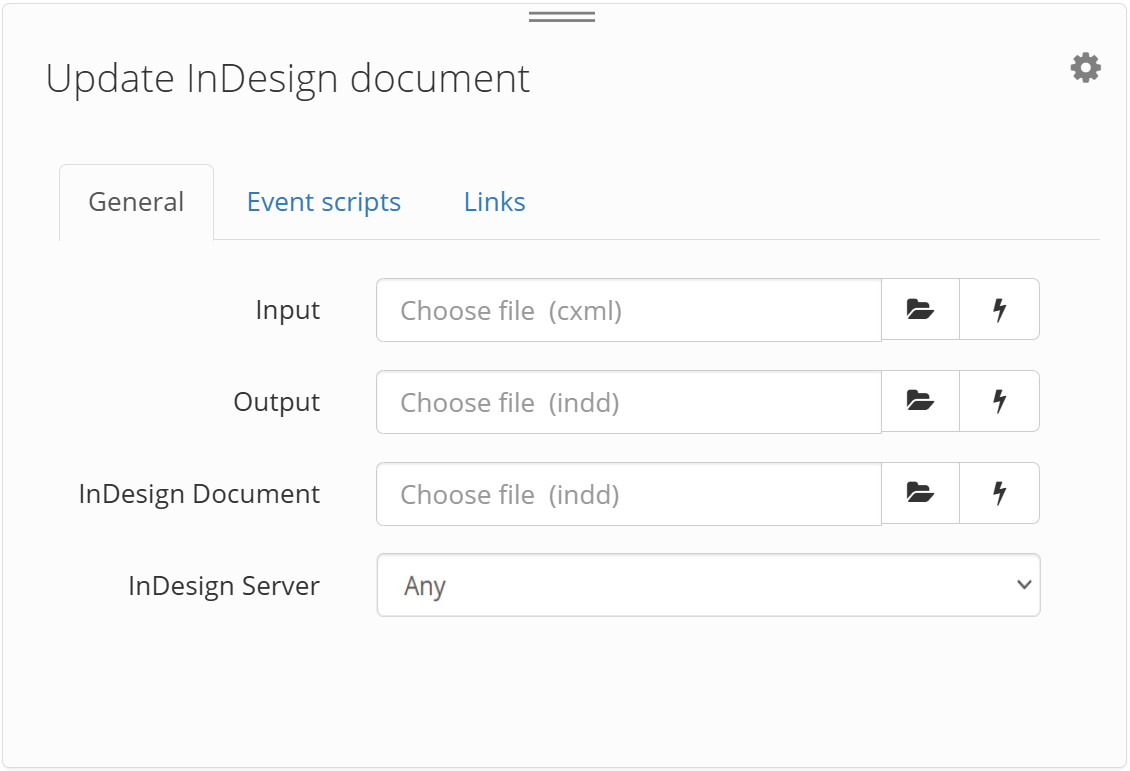This screenshot has width=1130, height=771.
Task: Open the Links tab
Action: pyautogui.click(x=494, y=201)
